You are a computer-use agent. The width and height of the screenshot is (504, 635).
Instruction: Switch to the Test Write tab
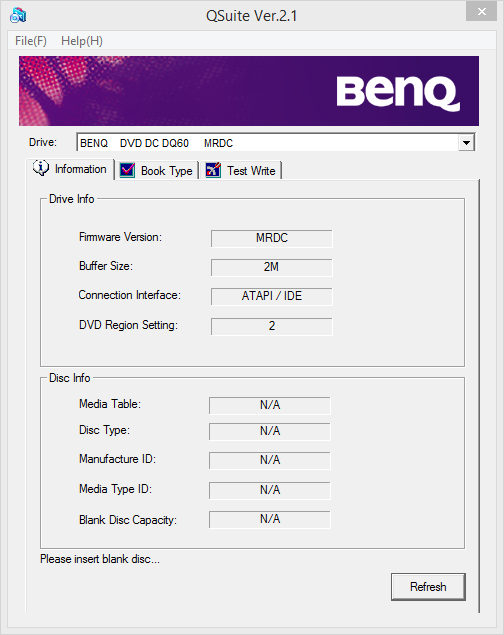click(241, 170)
